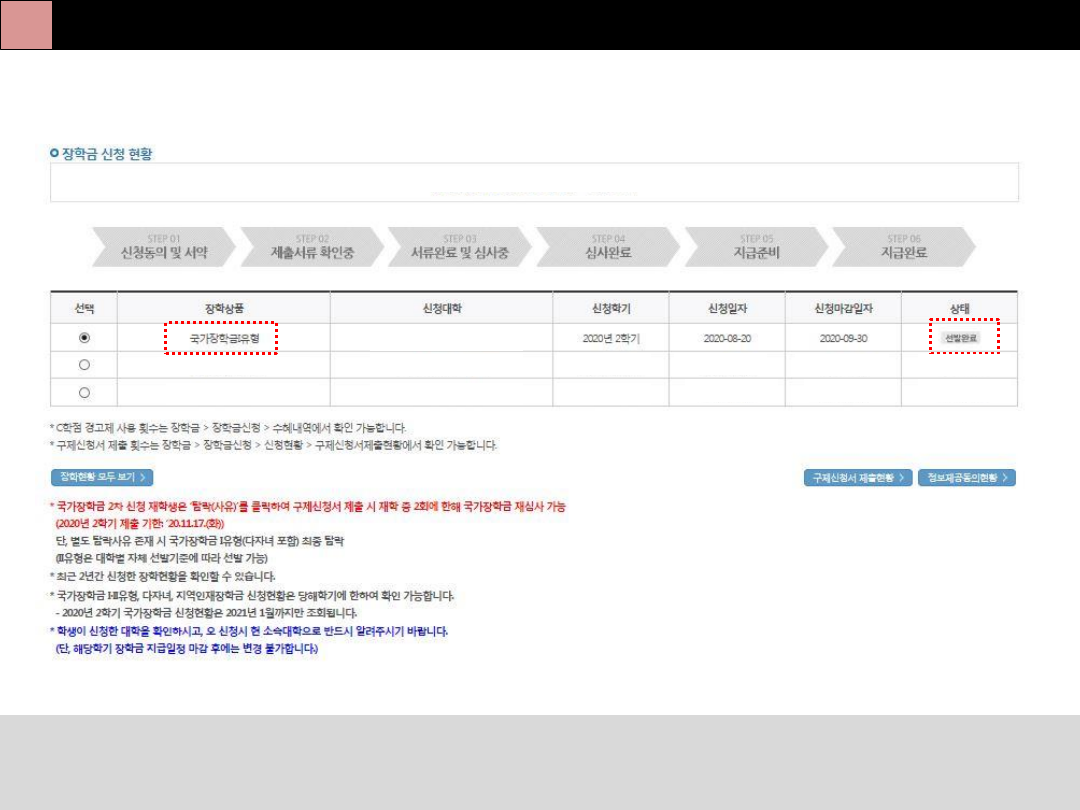This screenshot has width=1080, height=810.
Task: Click the 국가장학금 I유형 scholarship name cell
Action: coord(224,339)
